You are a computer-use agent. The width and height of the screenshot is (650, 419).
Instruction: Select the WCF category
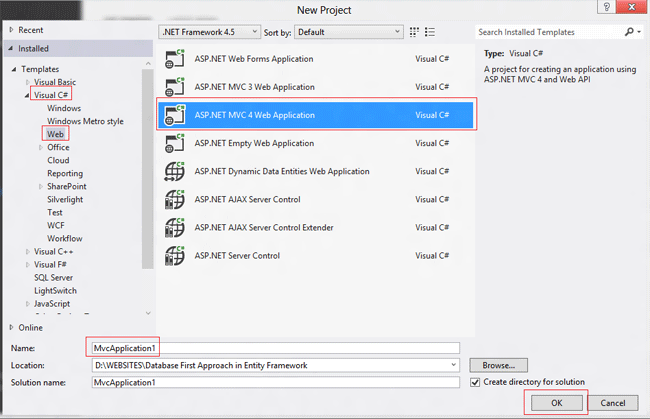[56, 225]
